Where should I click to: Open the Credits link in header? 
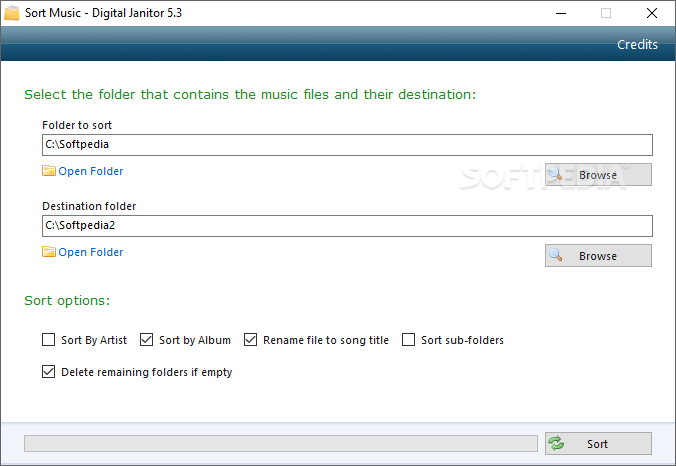coord(637,44)
